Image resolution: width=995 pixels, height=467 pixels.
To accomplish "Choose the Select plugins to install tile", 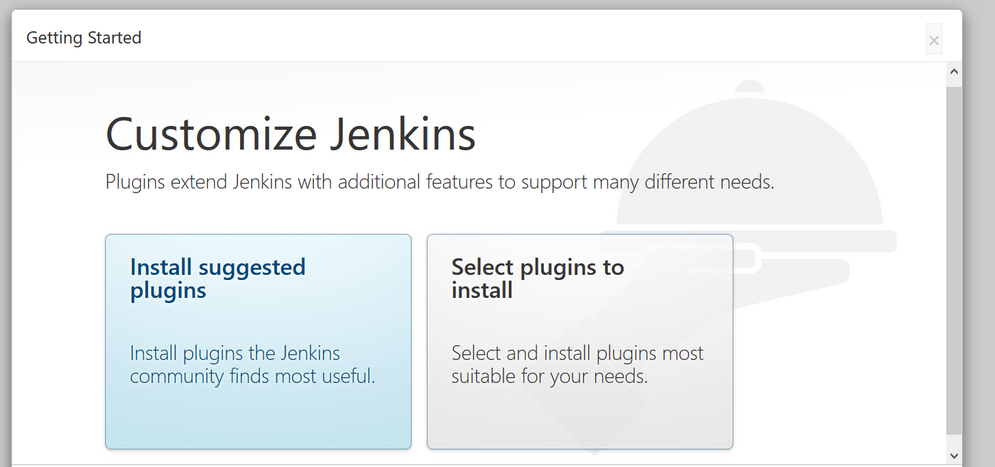I will (580, 341).
